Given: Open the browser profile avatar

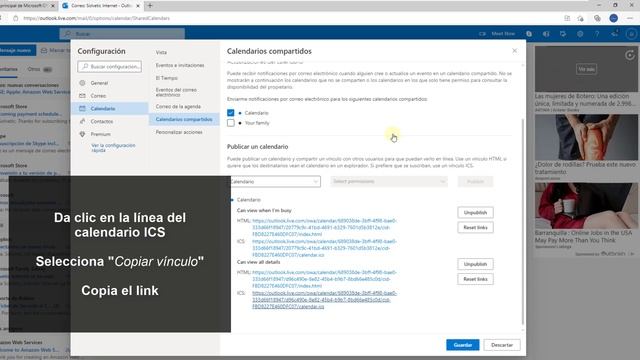Looking at the screenshot, I should click(x=613, y=18).
